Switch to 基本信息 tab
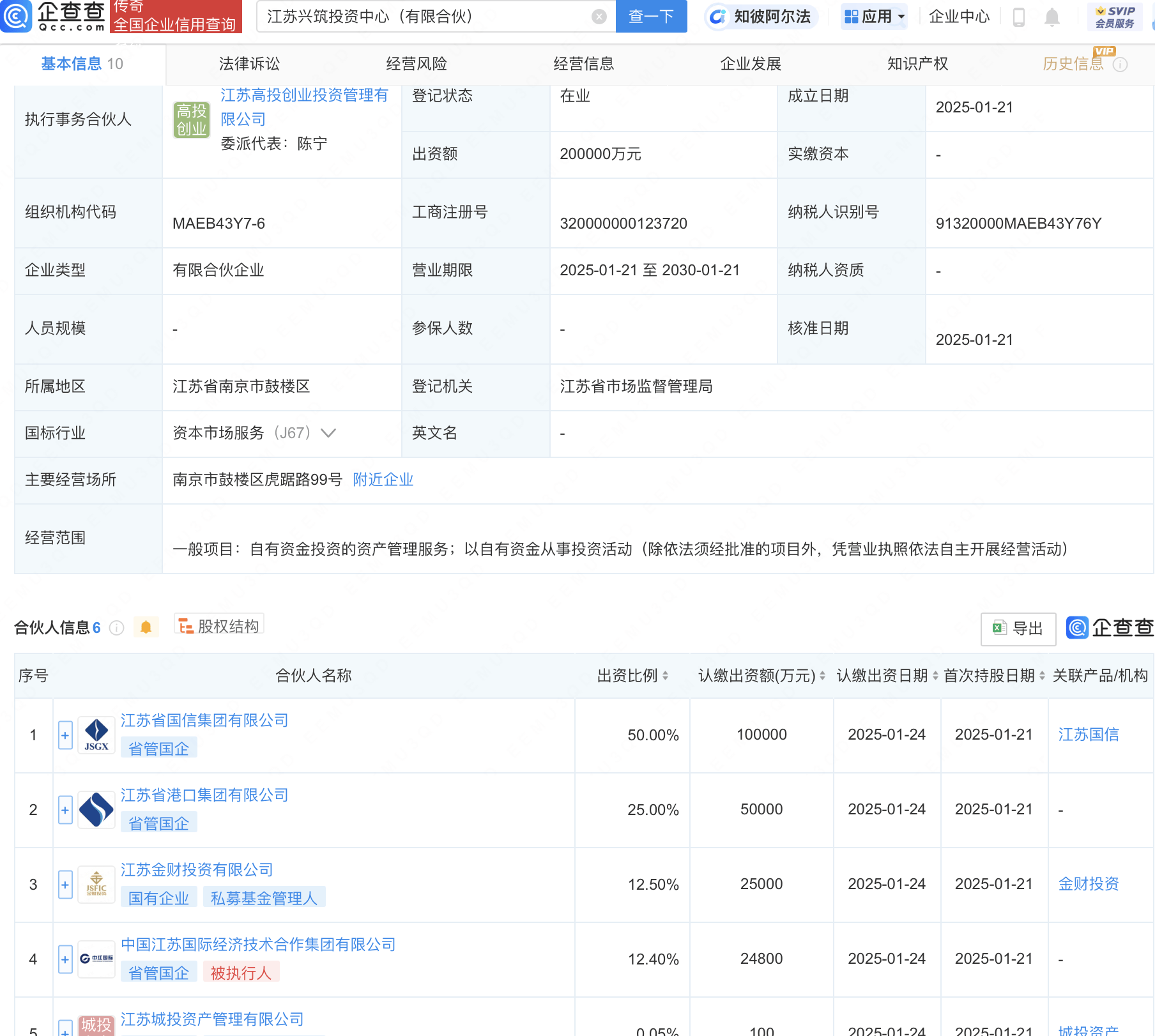Screen dimensions: 1155x1036 pyautogui.click(x=82, y=64)
